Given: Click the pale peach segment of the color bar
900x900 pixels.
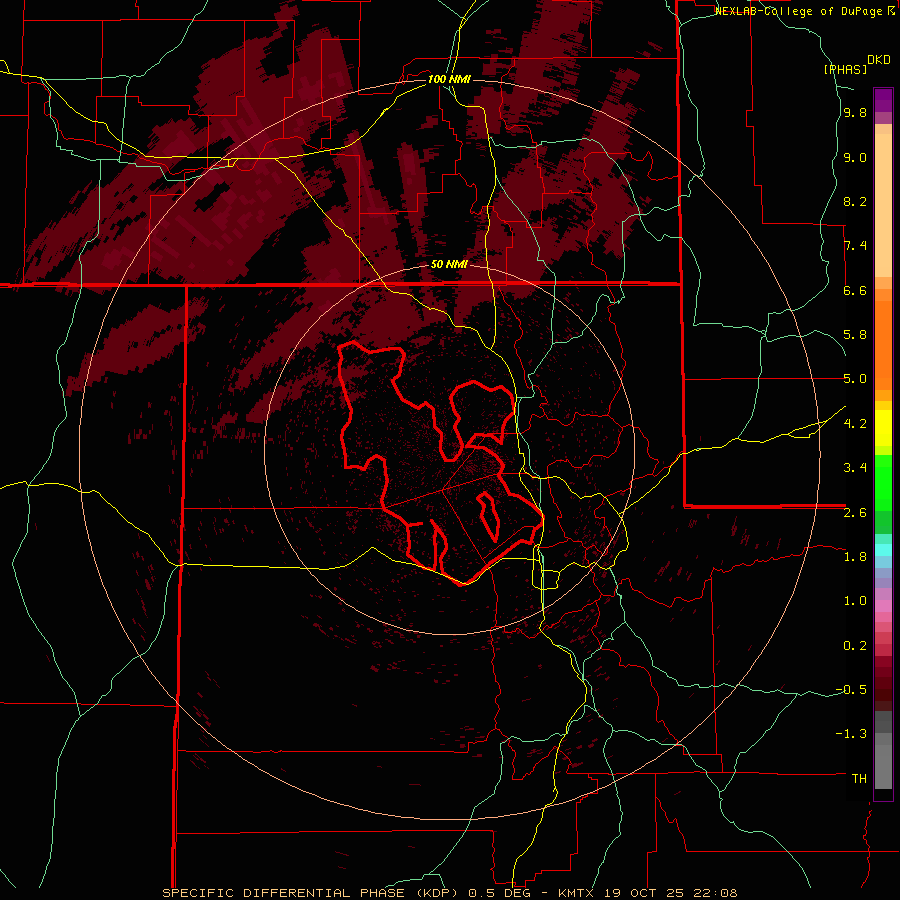Looking at the screenshot, I should coord(883,205).
